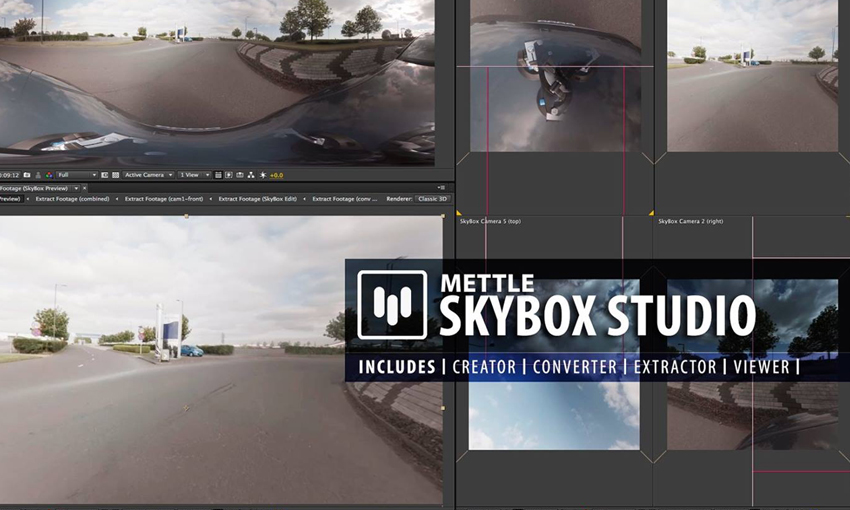The width and height of the screenshot is (850, 510).
Task: Click the timeline button icon
Action: coord(240,175)
